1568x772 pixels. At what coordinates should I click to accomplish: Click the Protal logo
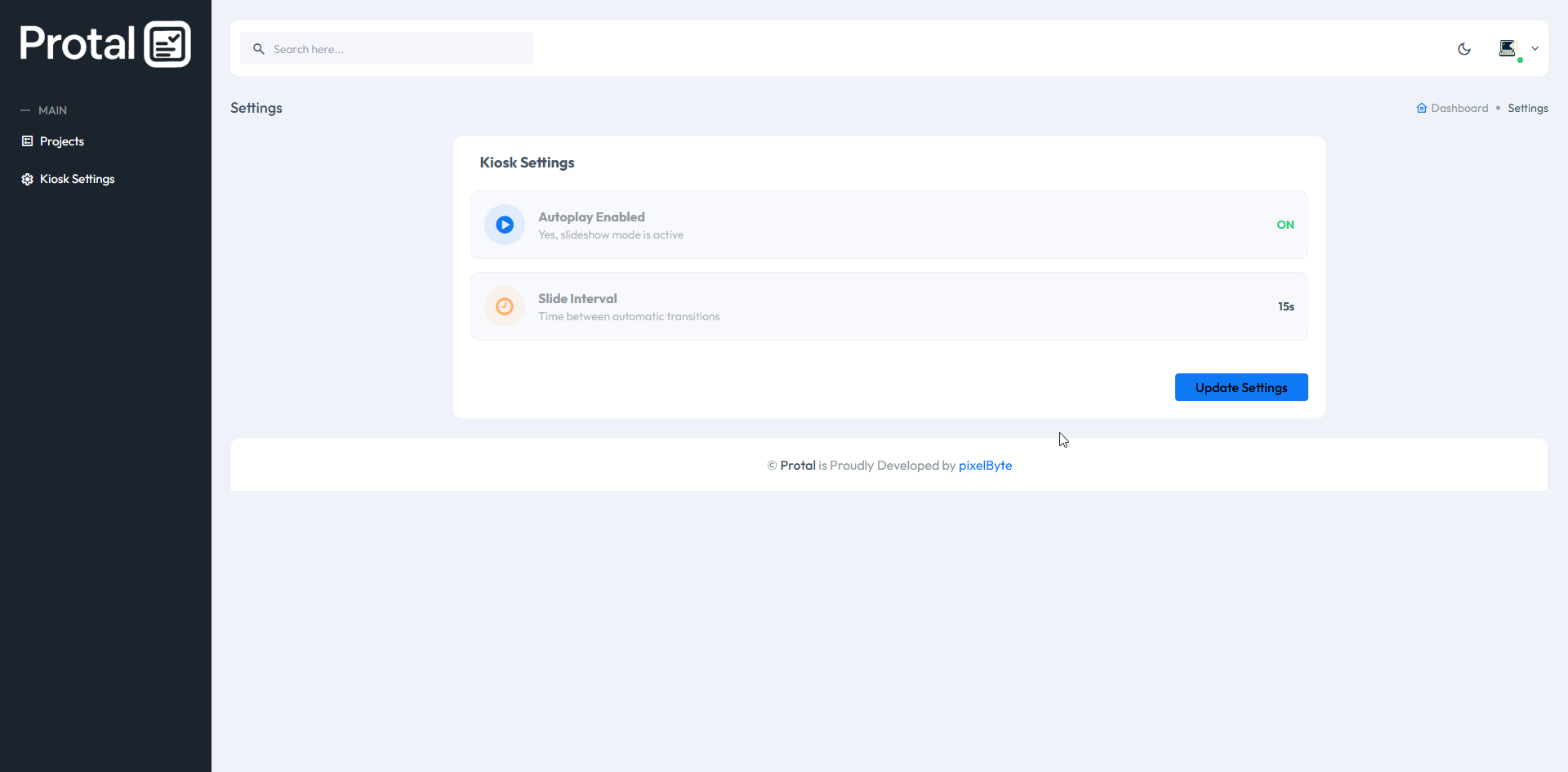pos(105,43)
